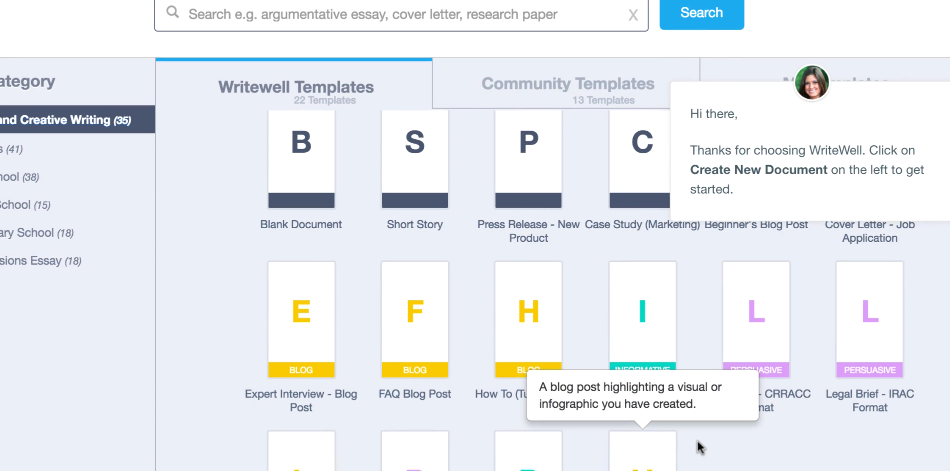Viewport: 950px width, 471px height.
Task: Select the School (15) category
Action: 25,205
